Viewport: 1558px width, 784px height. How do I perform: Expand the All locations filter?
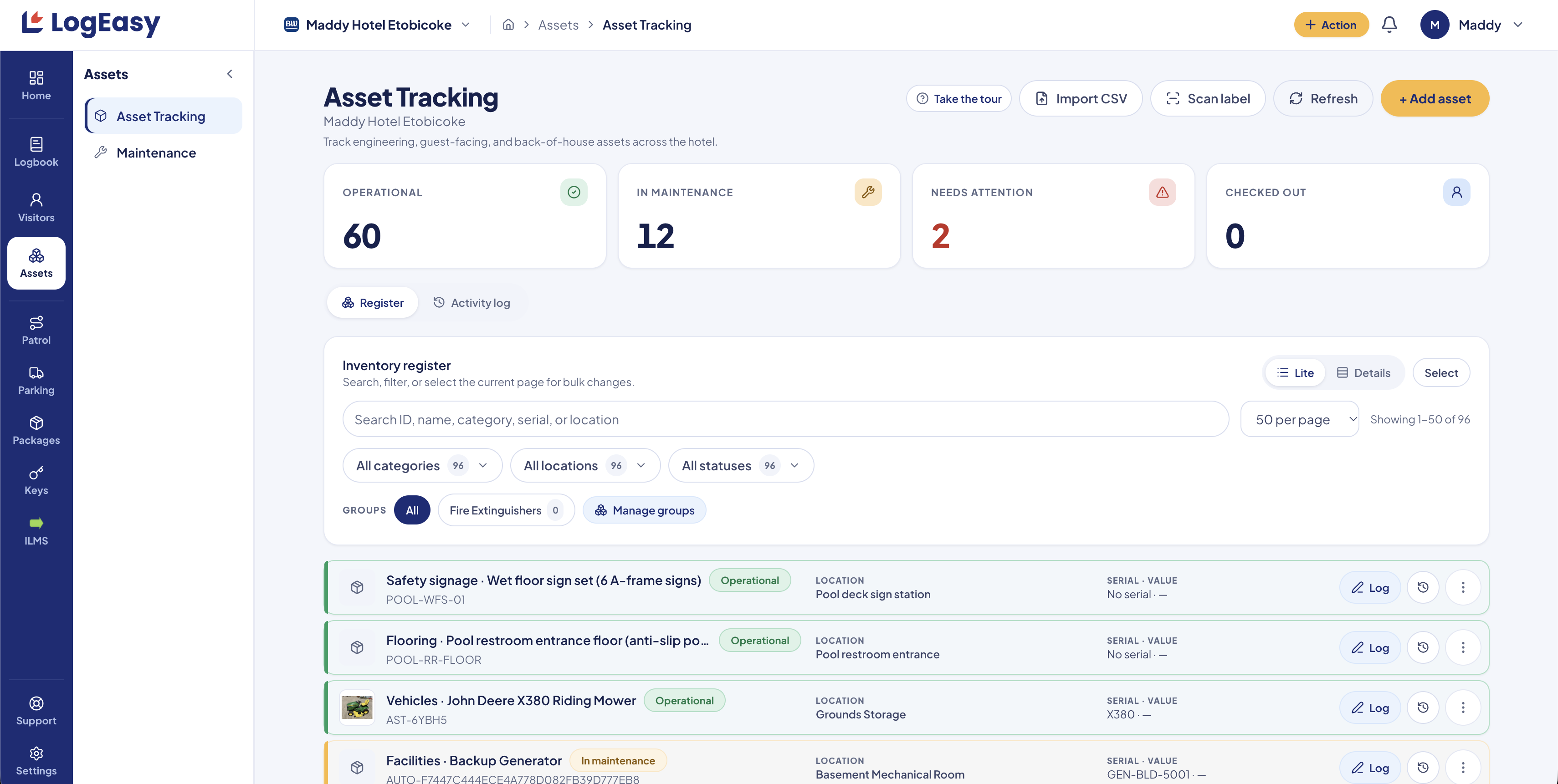click(585, 465)
